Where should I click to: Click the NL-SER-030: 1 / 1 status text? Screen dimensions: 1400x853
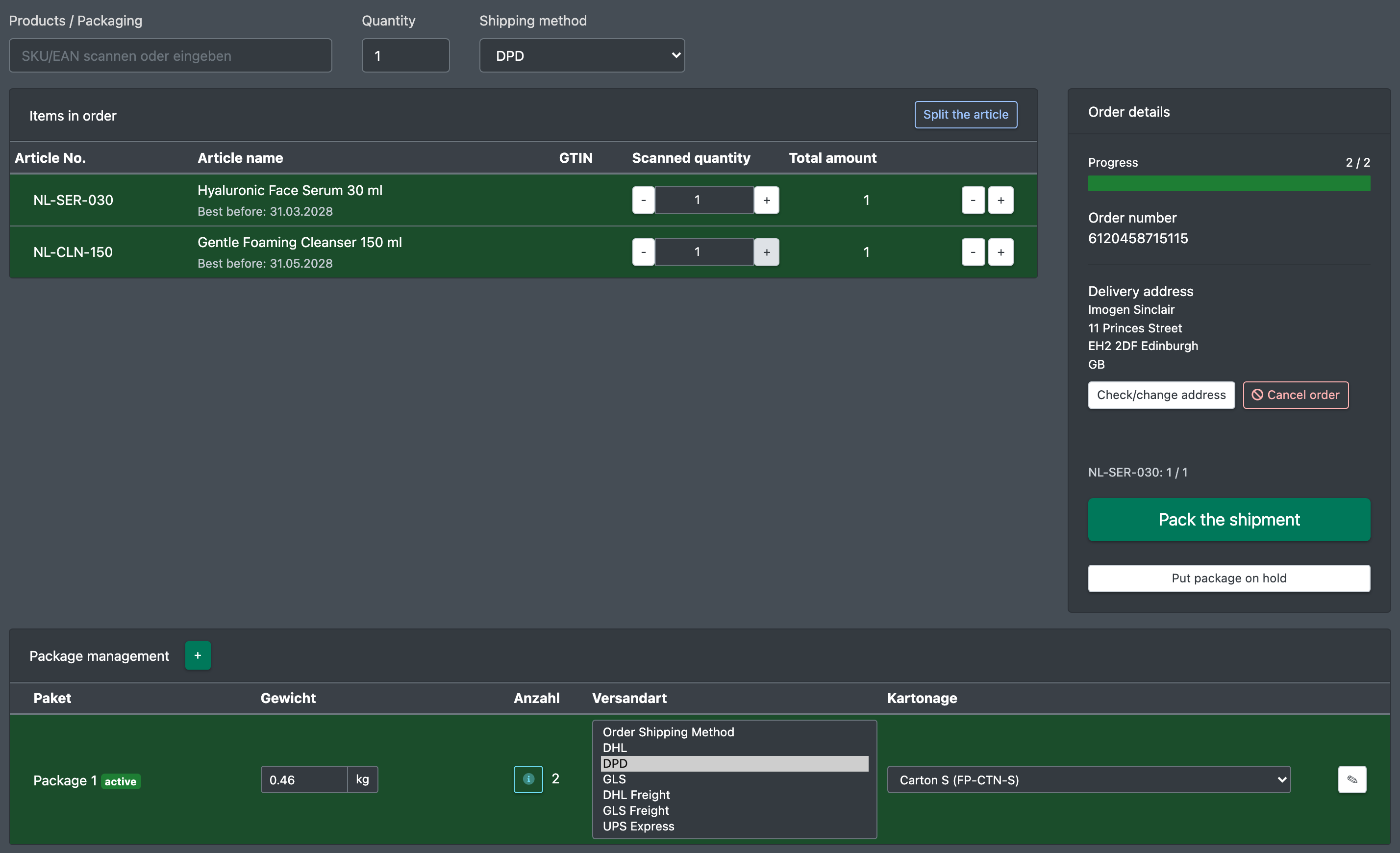tap(1137, 472)
